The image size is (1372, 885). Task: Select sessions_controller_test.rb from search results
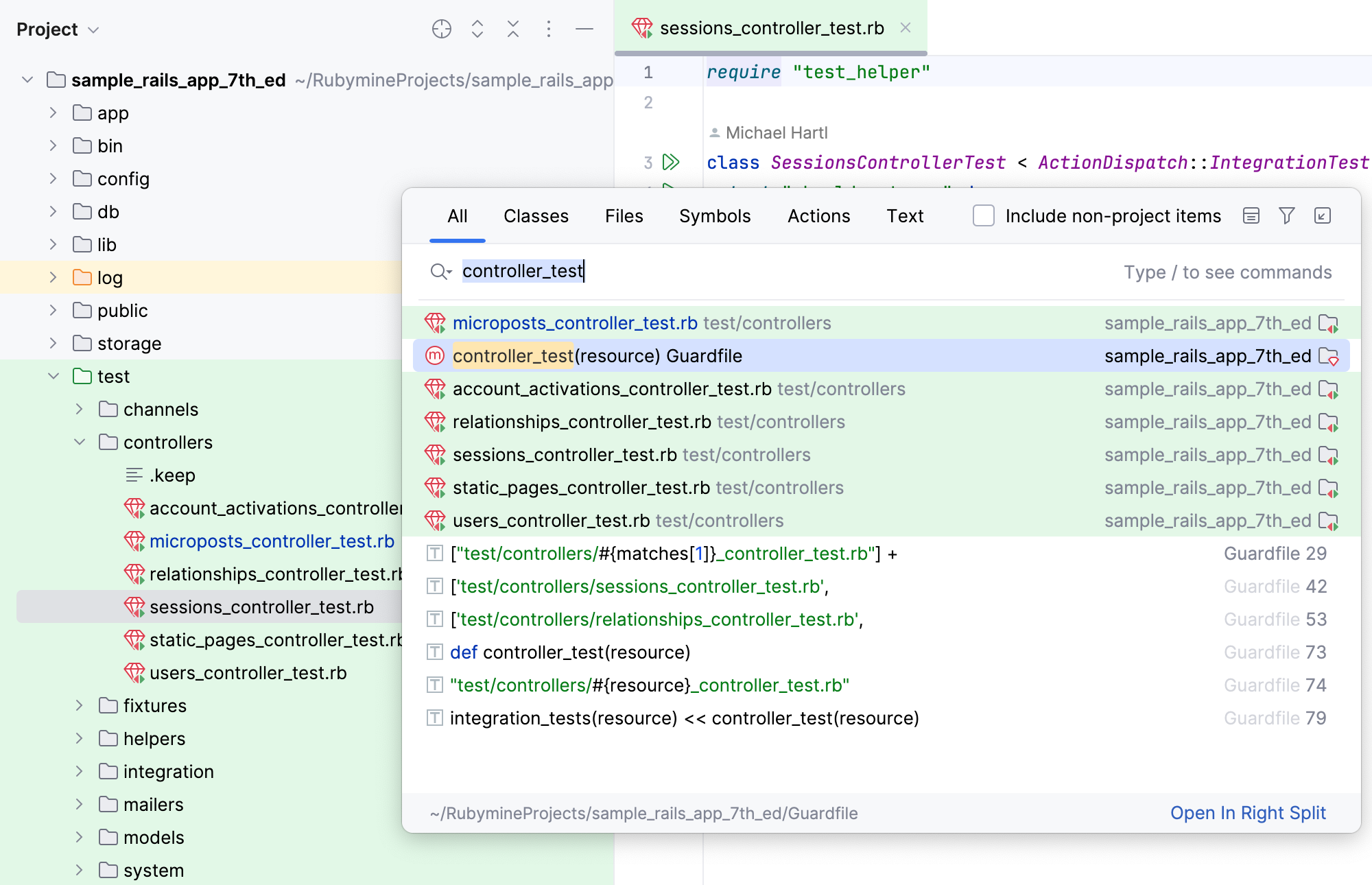point(563,454)
